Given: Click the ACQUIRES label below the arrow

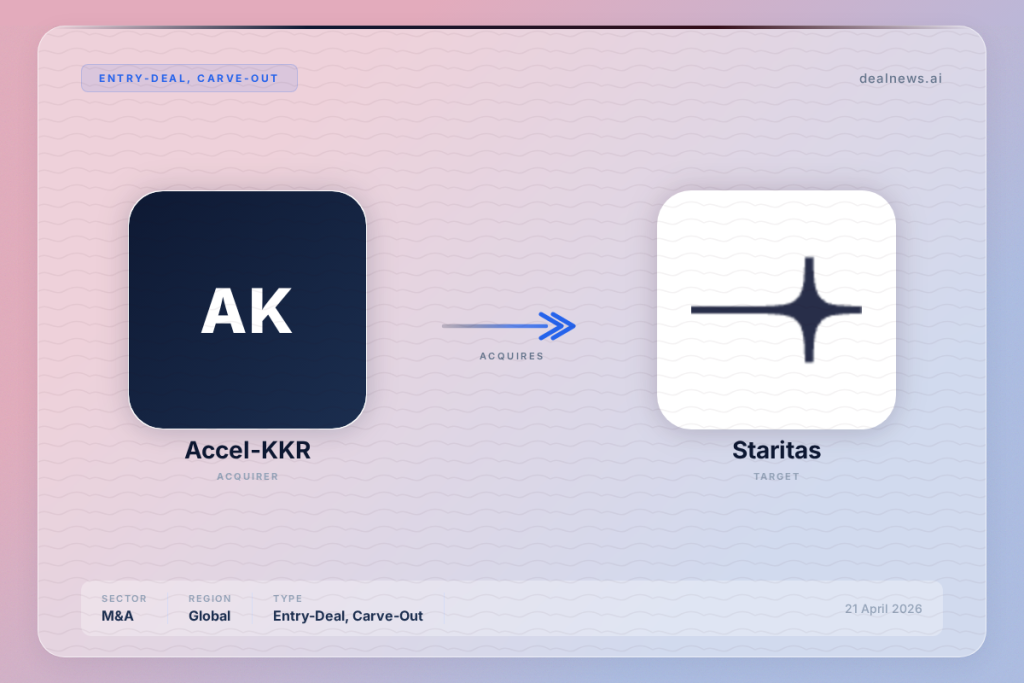Looking at the screenshot, I should tap(511, 356).
